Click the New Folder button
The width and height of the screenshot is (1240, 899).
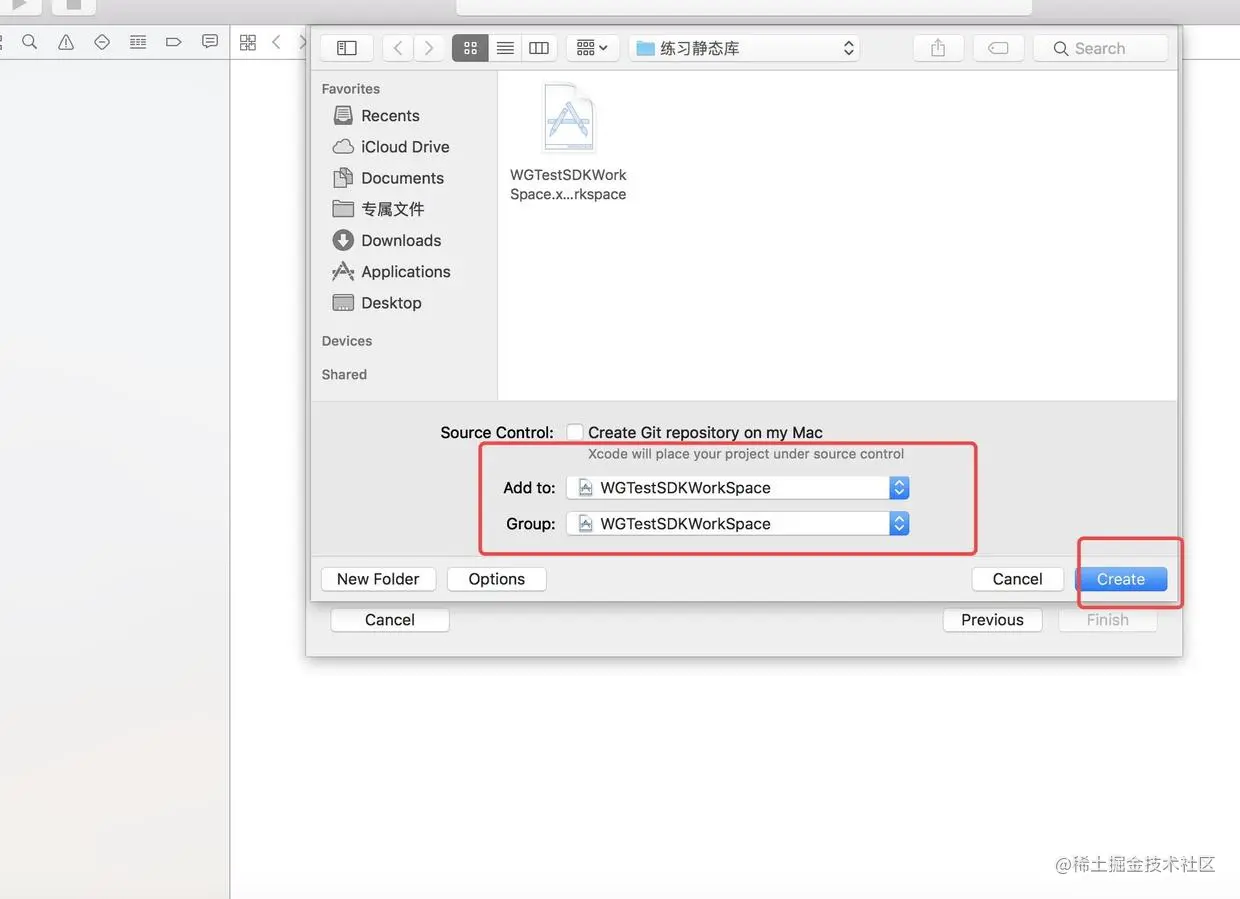[378, 579]
